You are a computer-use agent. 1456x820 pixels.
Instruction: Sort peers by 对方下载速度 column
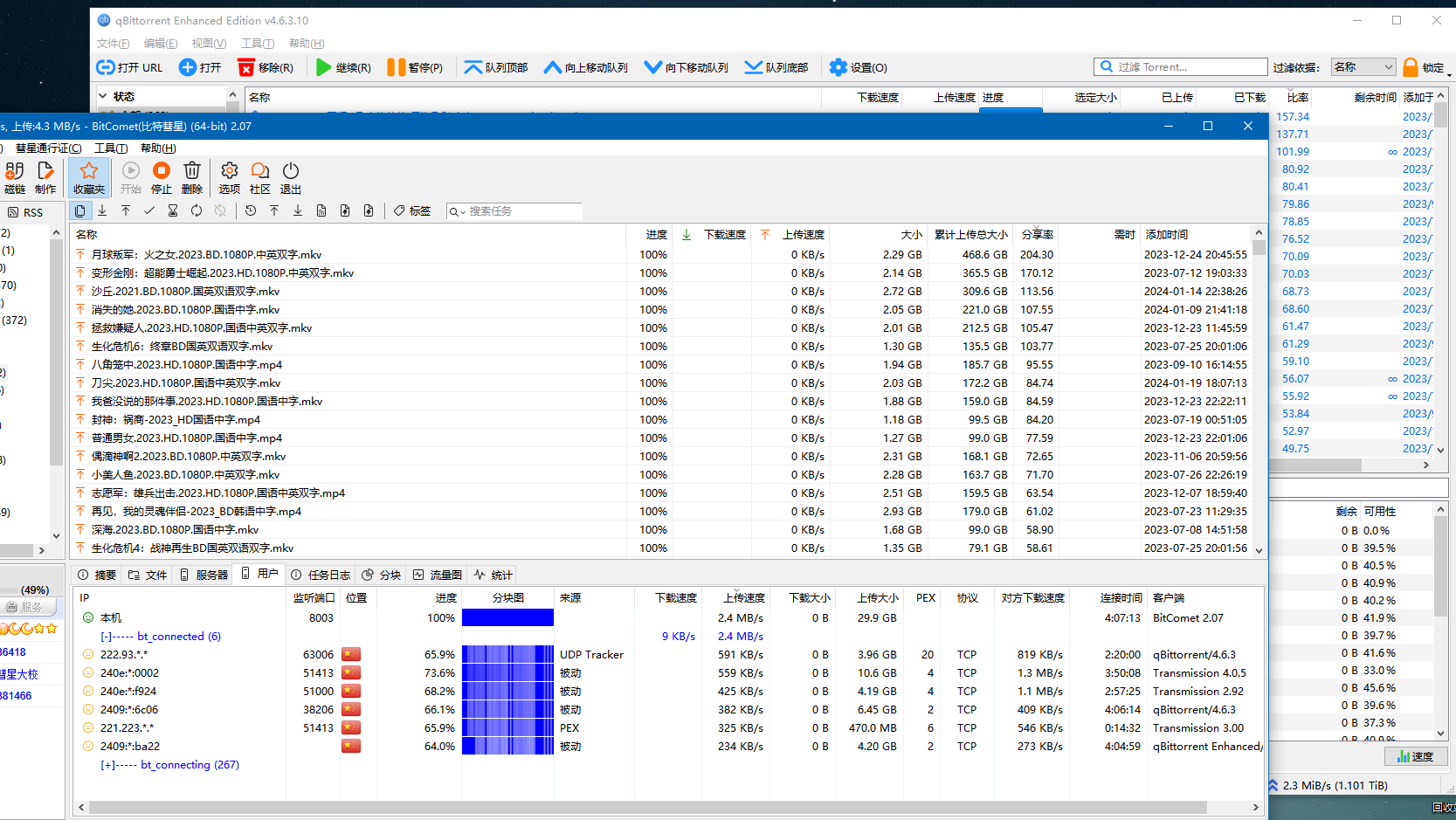(x=1033, y=598)
